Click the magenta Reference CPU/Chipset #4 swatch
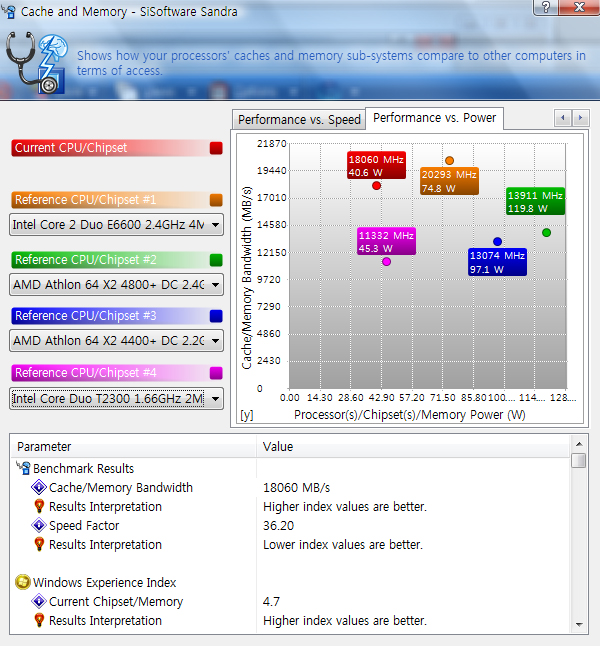The width and height of the screenshot is (600, 646). point(216,373)
